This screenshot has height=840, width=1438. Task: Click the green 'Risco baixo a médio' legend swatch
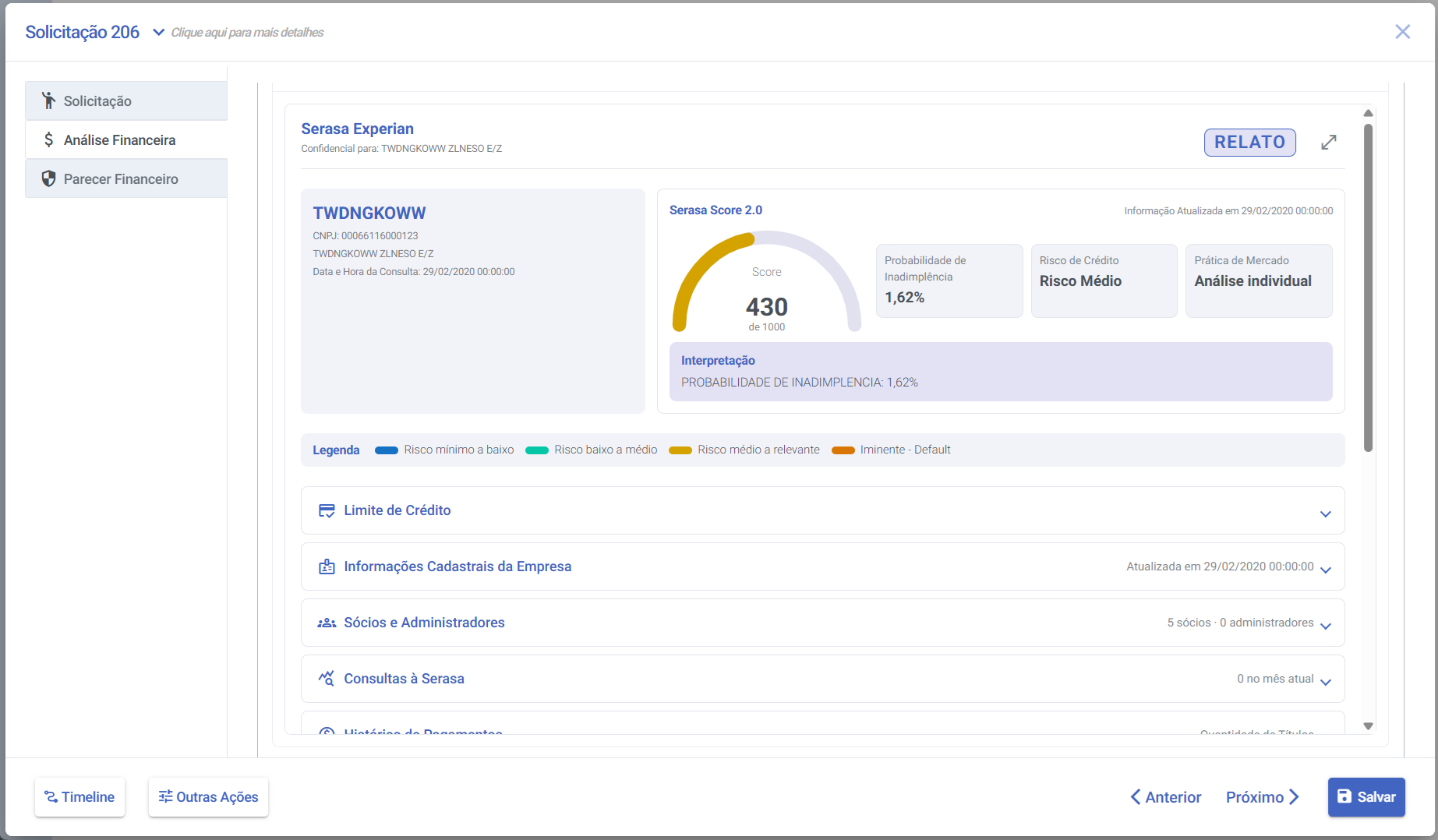tap(537, 450)
